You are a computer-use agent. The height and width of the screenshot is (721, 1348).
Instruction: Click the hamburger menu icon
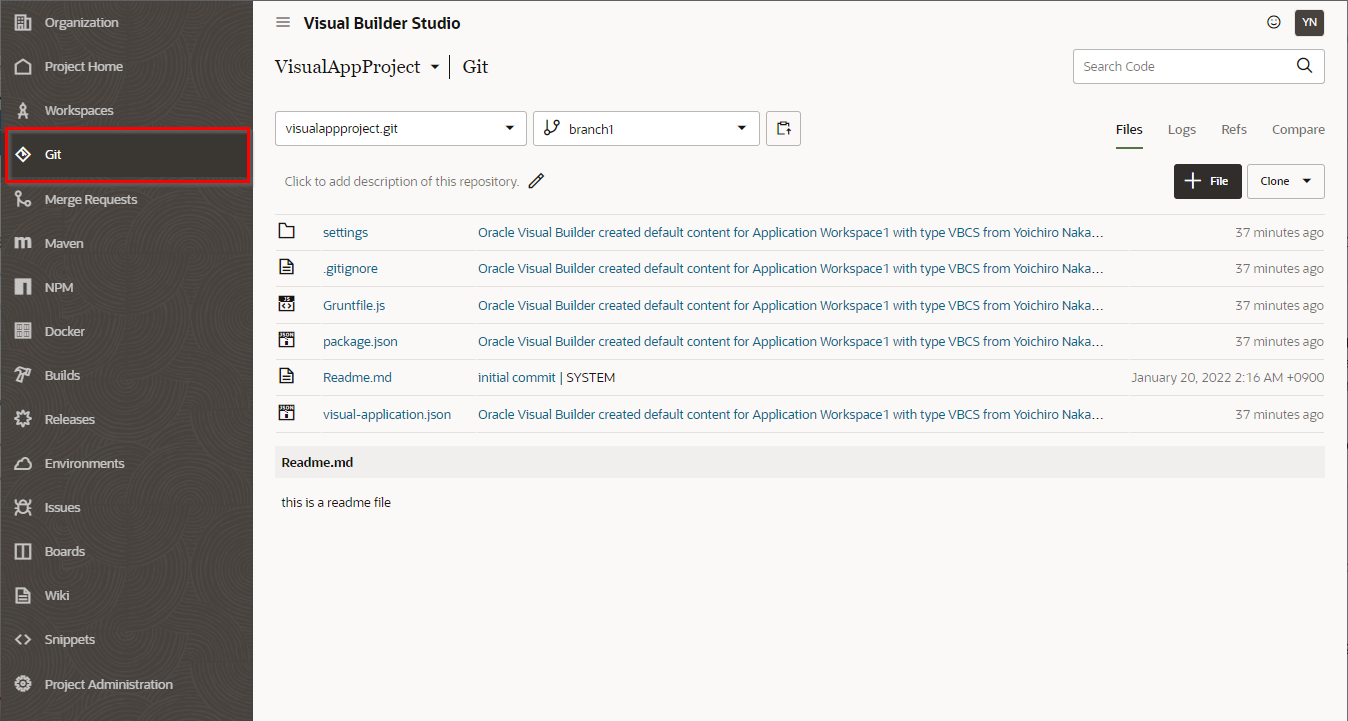tap(283, 23)
